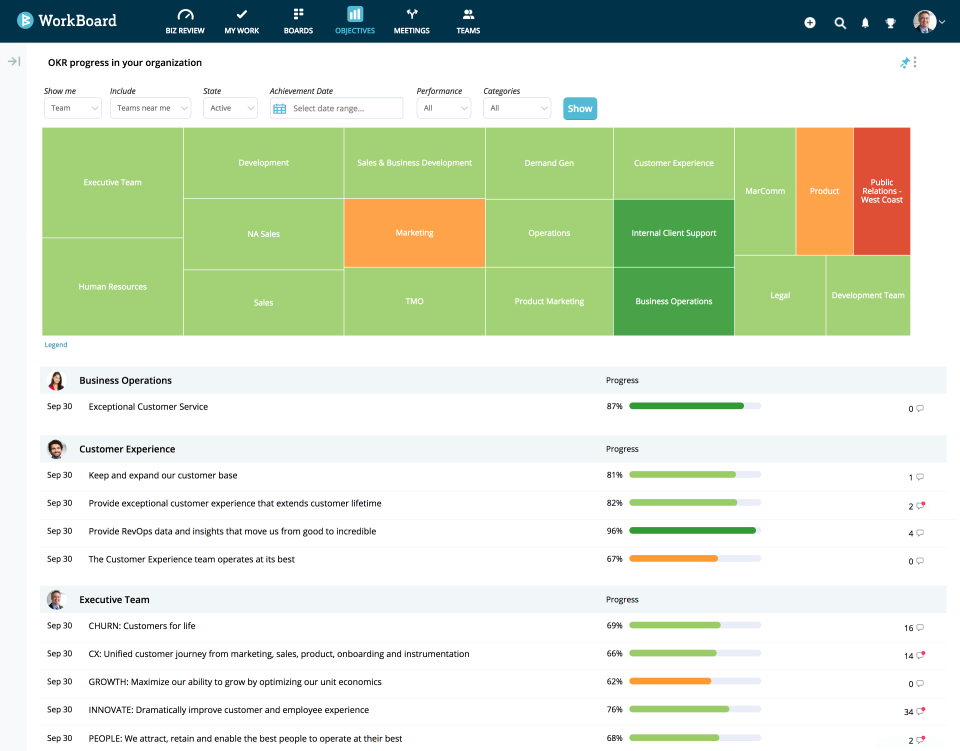The image size is (960, 751).
Task: Open the user profile menu
Action: [x=925, y=20]
